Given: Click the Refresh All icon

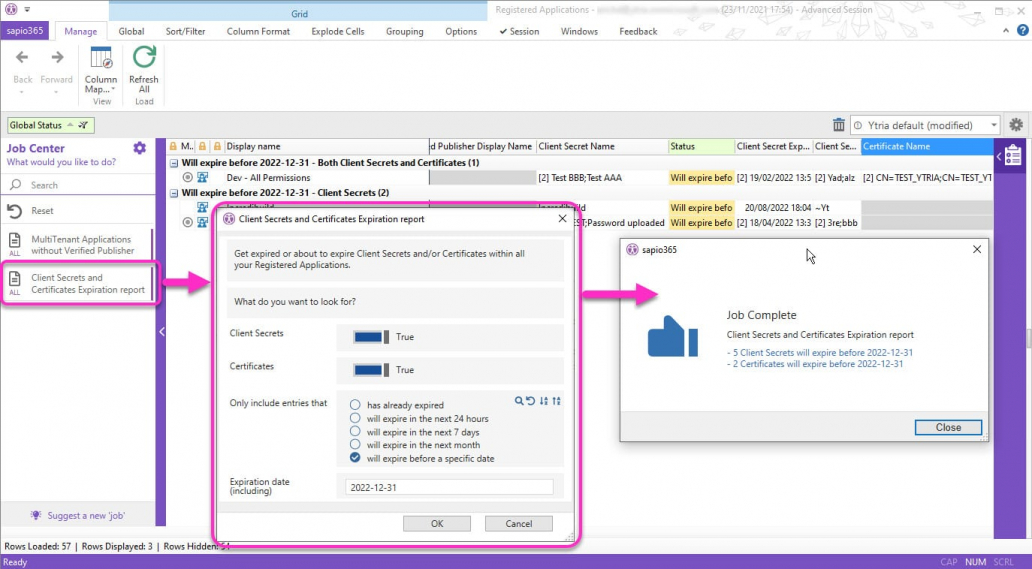Looking at the screenshot, I should tap(144, 57).
